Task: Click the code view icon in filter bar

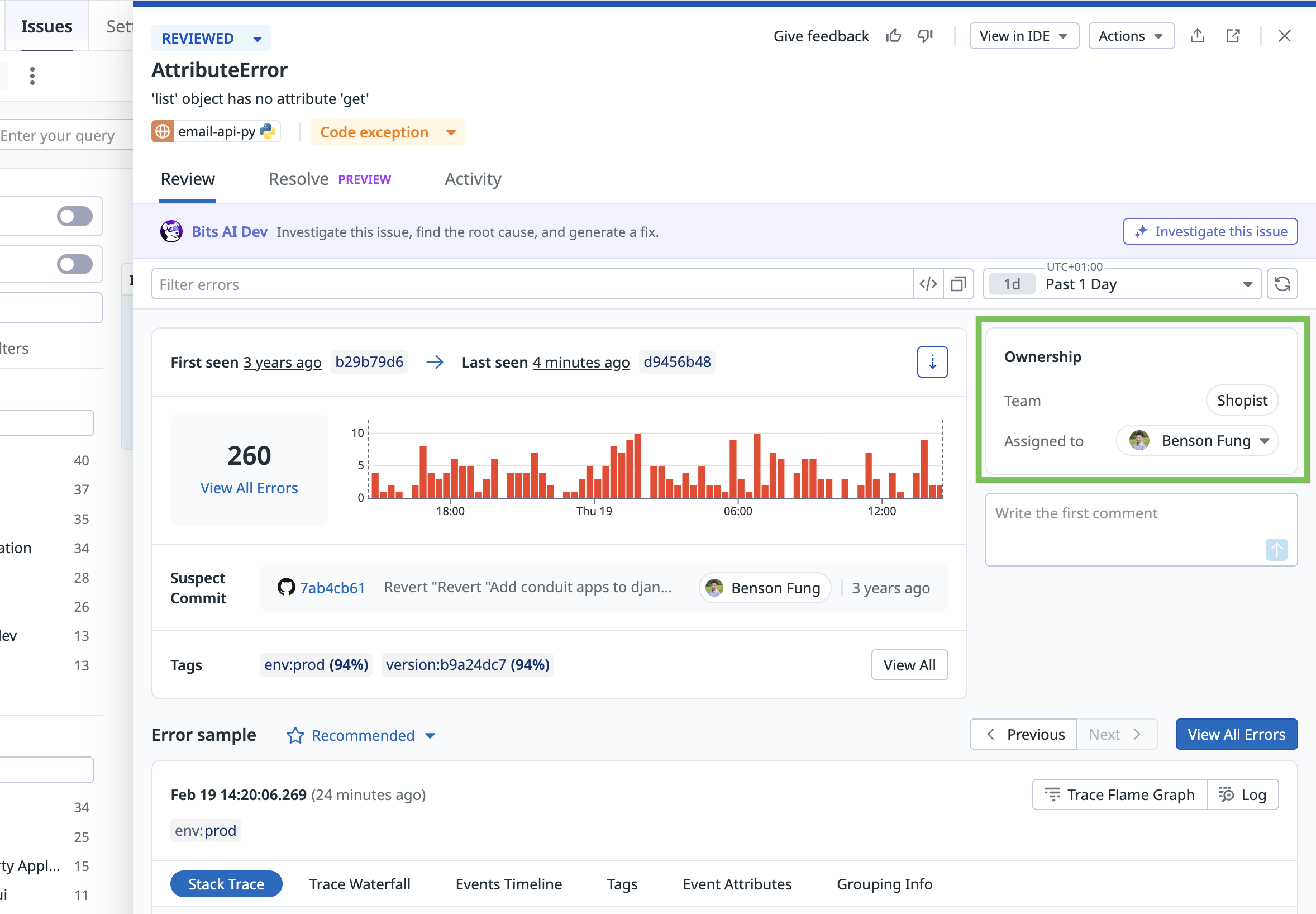Action: pyautogui.click(x=928, y=284)
